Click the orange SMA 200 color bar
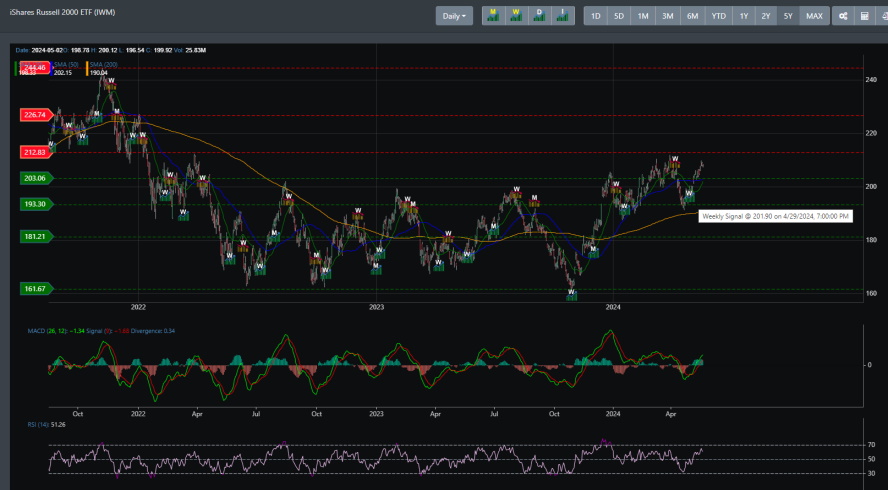 point(87,69)
